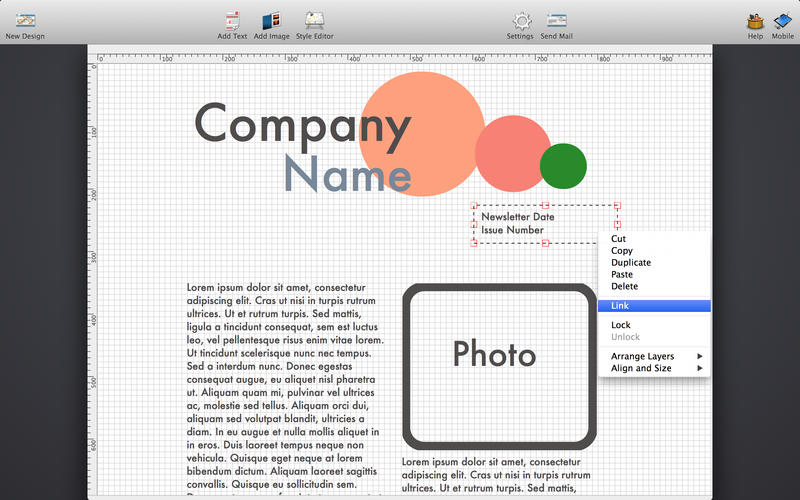
Task: Click the Issue Number text line
Action: pos(512,230)
